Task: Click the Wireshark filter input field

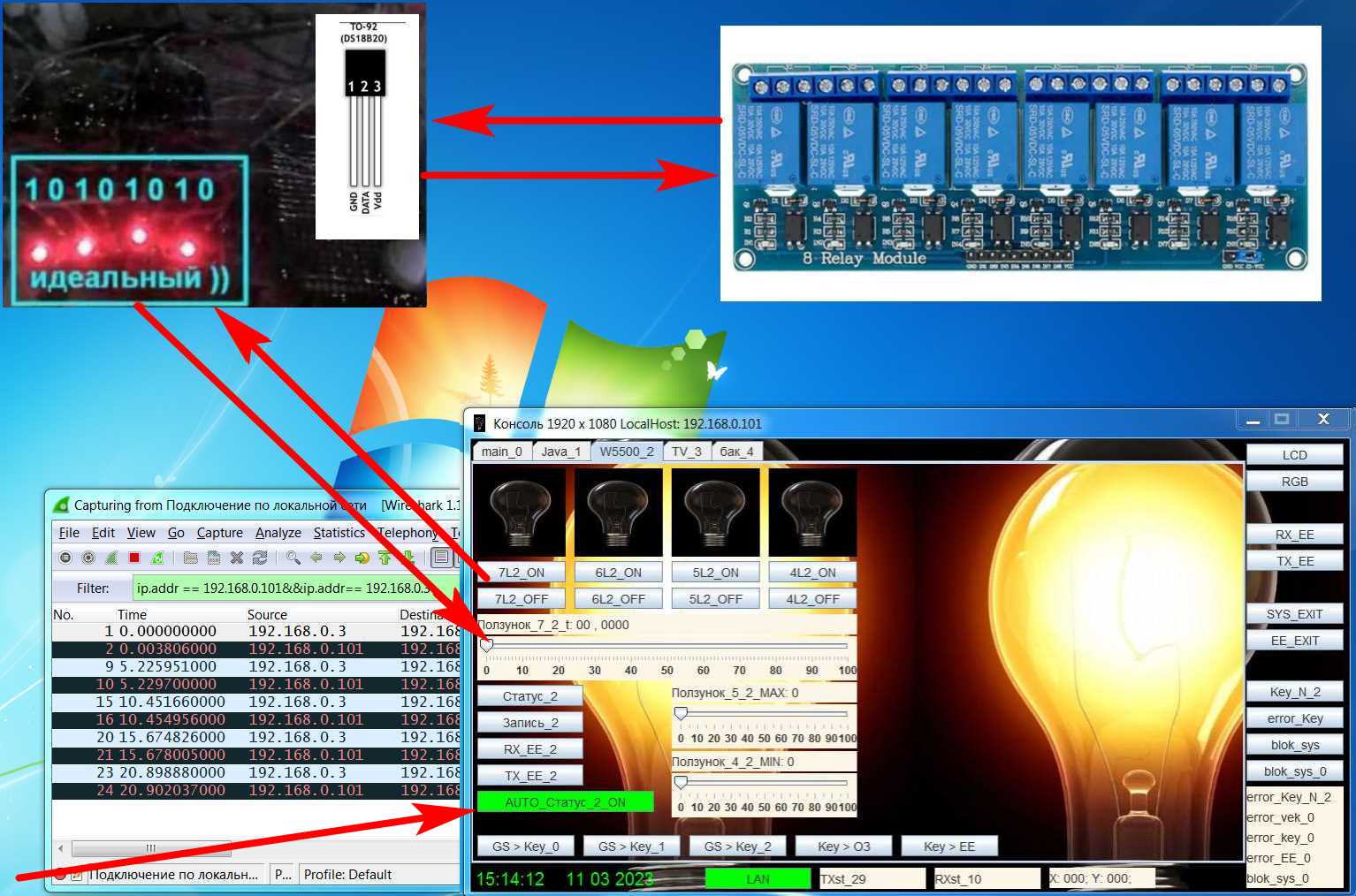Action: click(296, 588)
